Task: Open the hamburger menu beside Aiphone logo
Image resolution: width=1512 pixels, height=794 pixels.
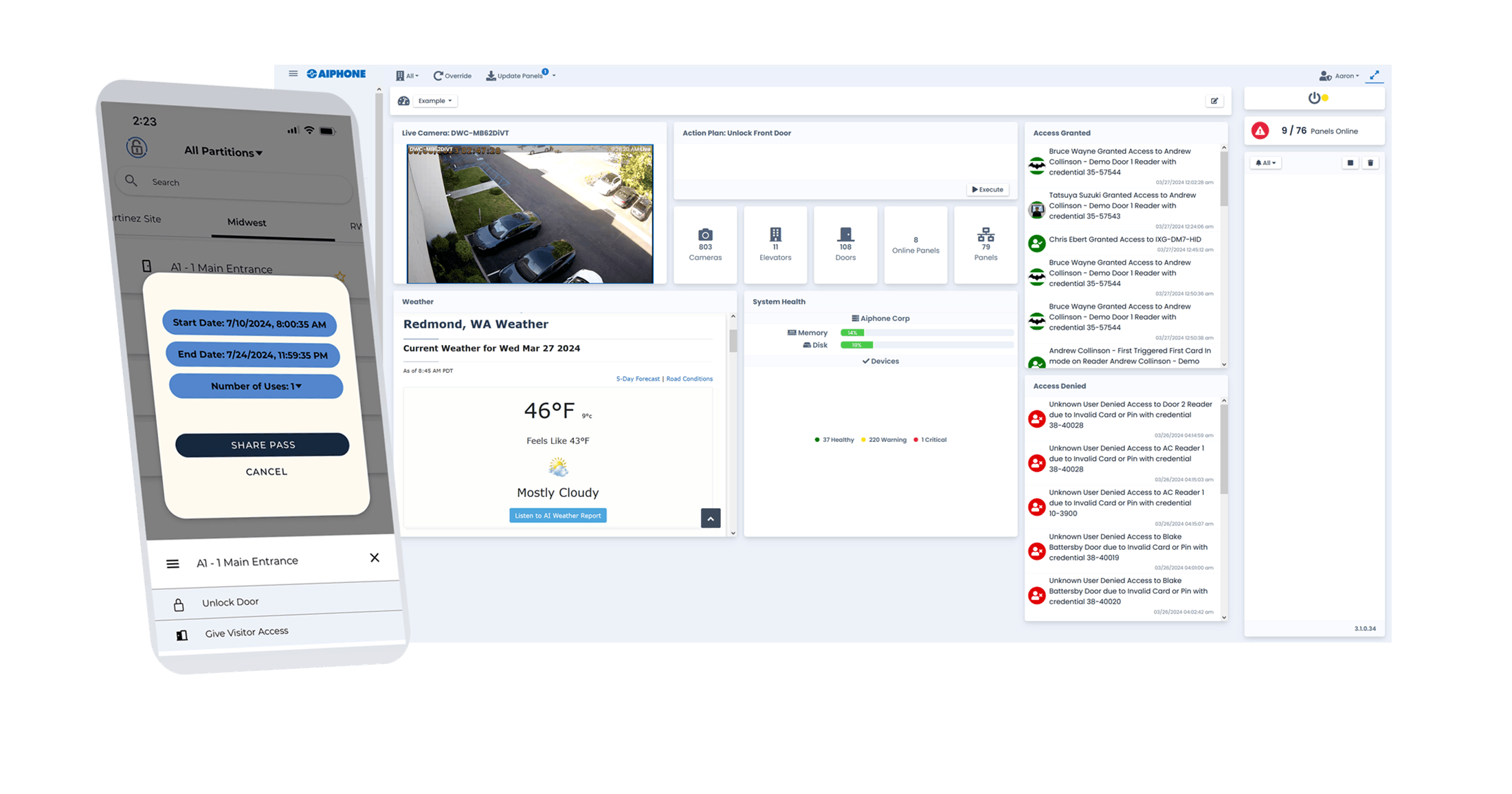Action: [x=293, y=74]
